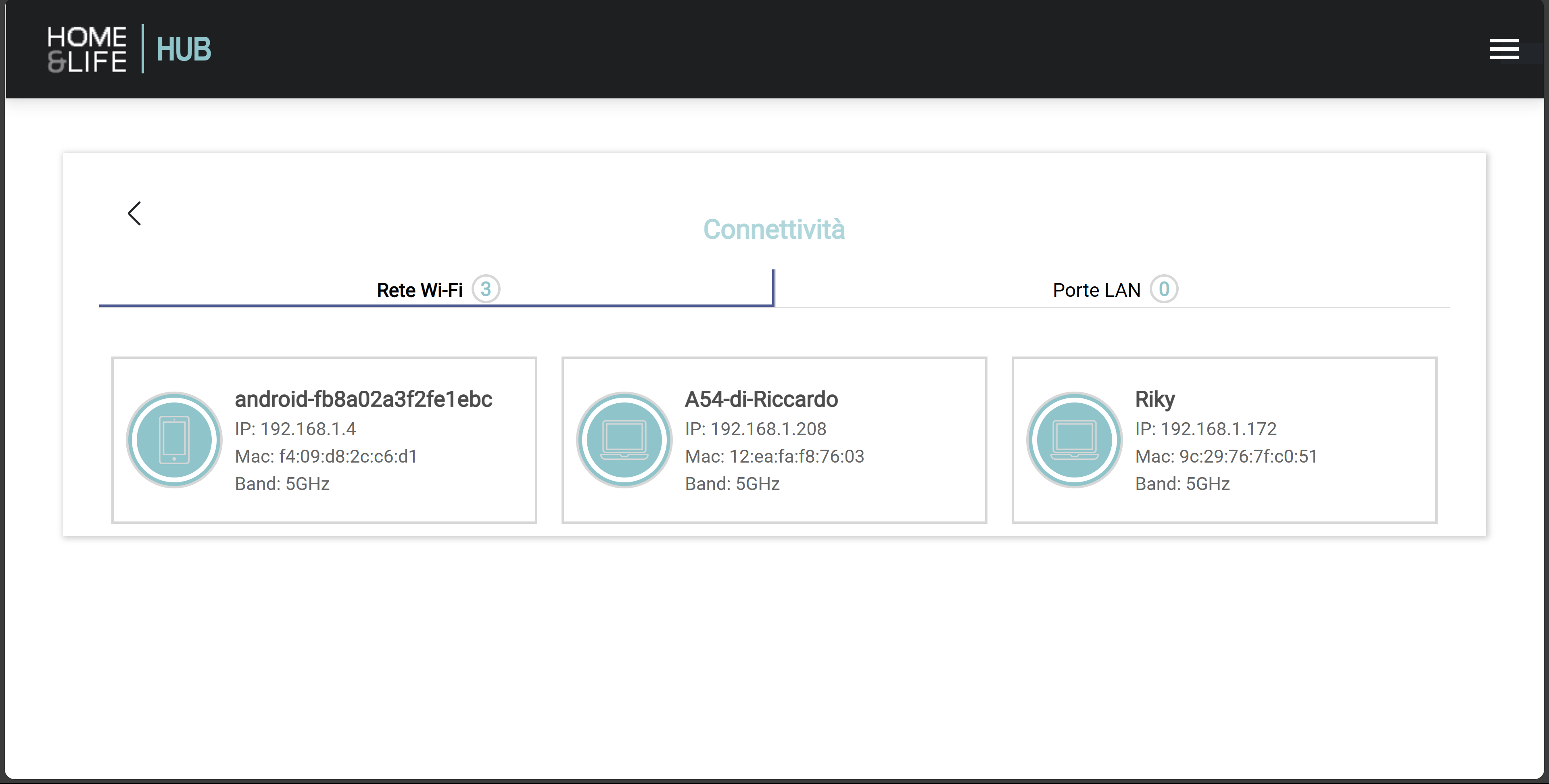Go back using the left arrow

click(x=135, y=213)
